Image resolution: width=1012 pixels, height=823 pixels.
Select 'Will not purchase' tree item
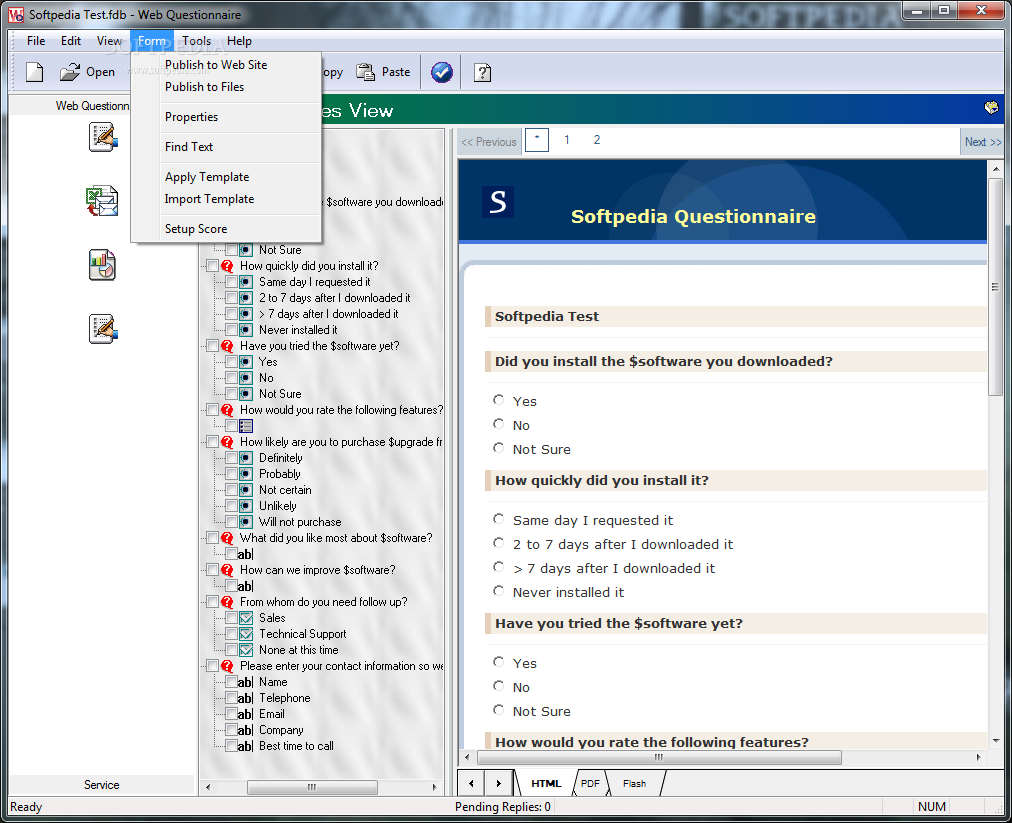300,522
